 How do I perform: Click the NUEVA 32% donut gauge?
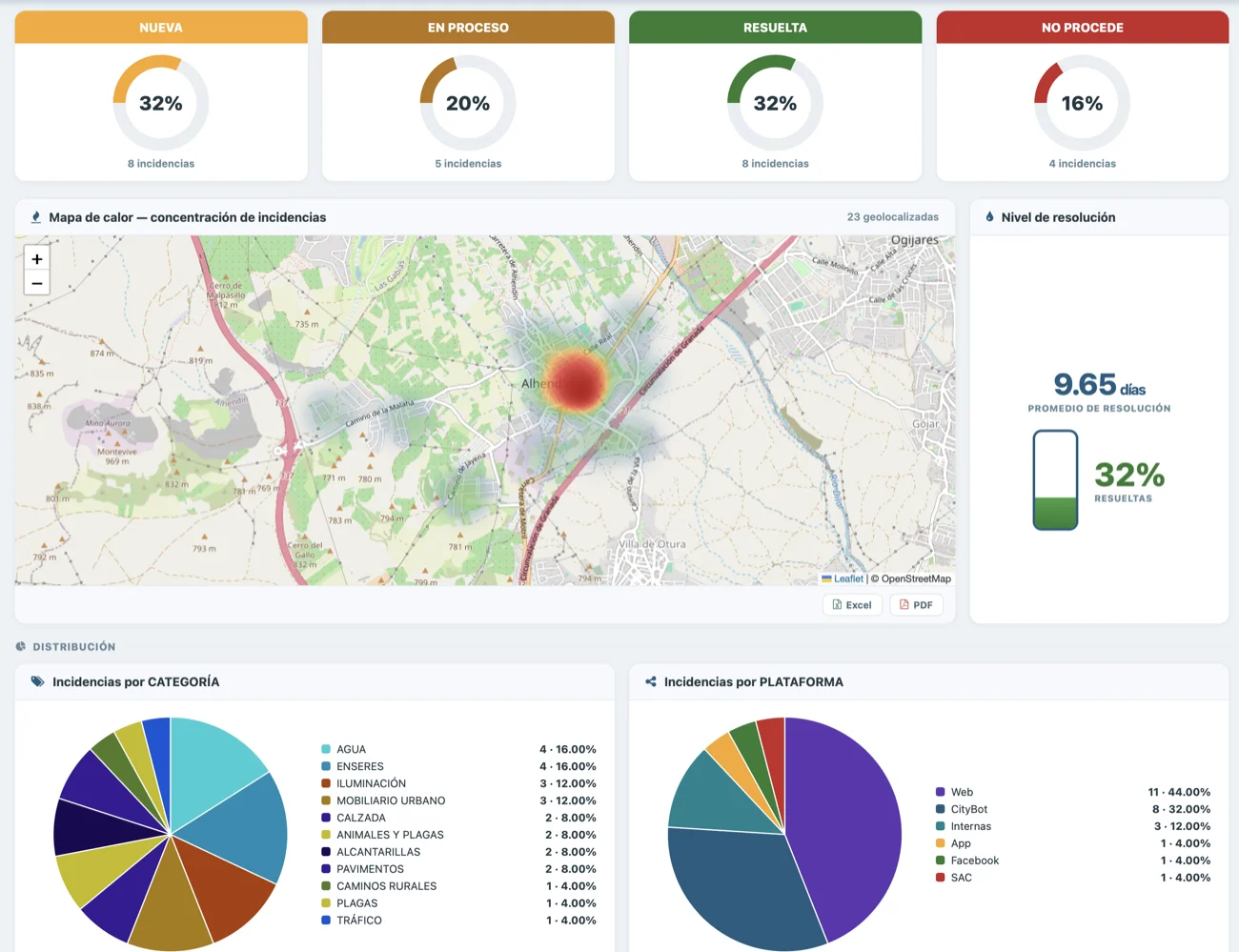pyautogui.click(x=161, y=103)
